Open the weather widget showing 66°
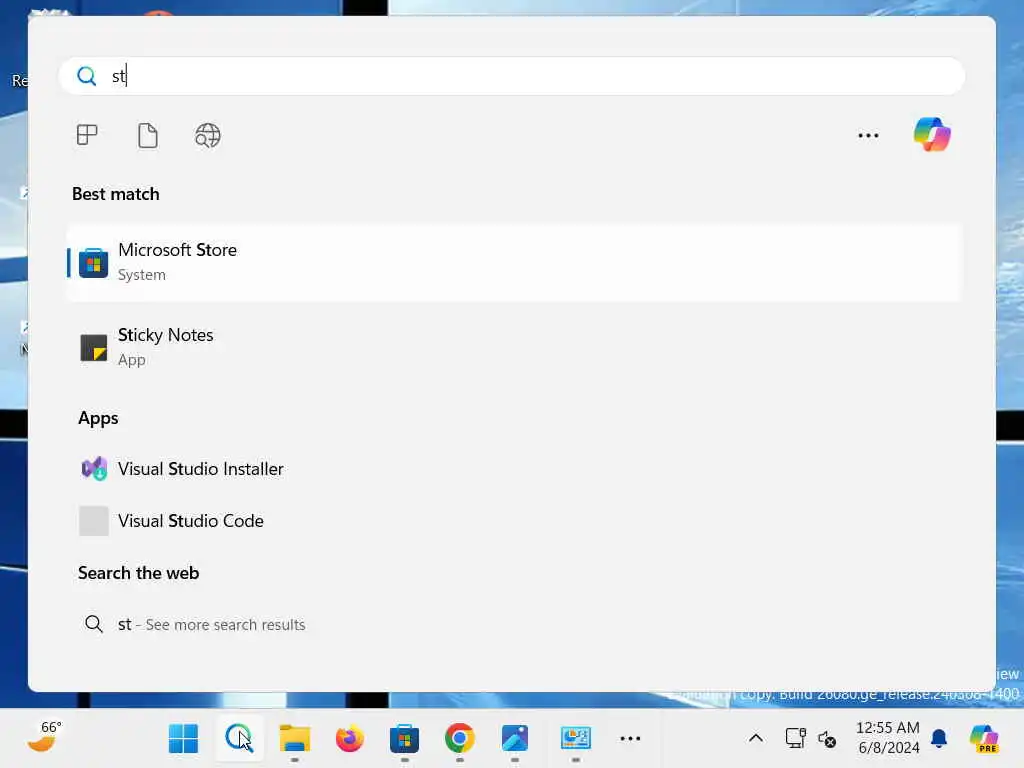Screen dimensions: 1024x768 [44, 737]
